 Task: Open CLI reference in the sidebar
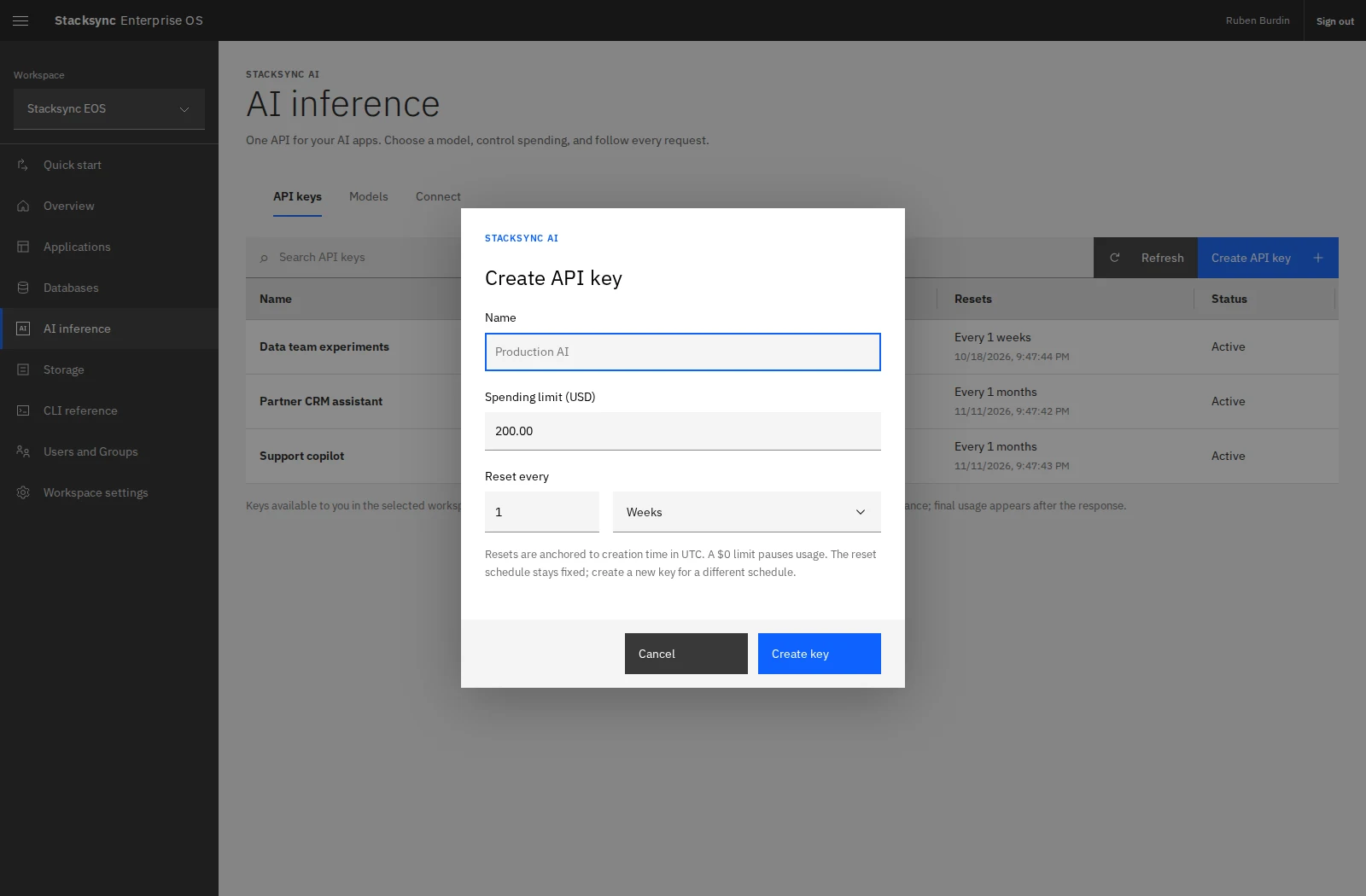tap(109, 410)
